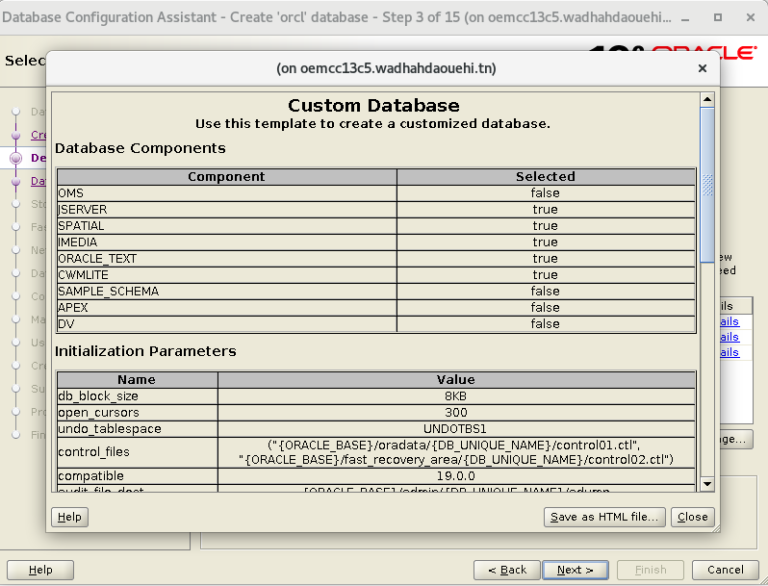Click the false value for APEX

coord(546,308)
